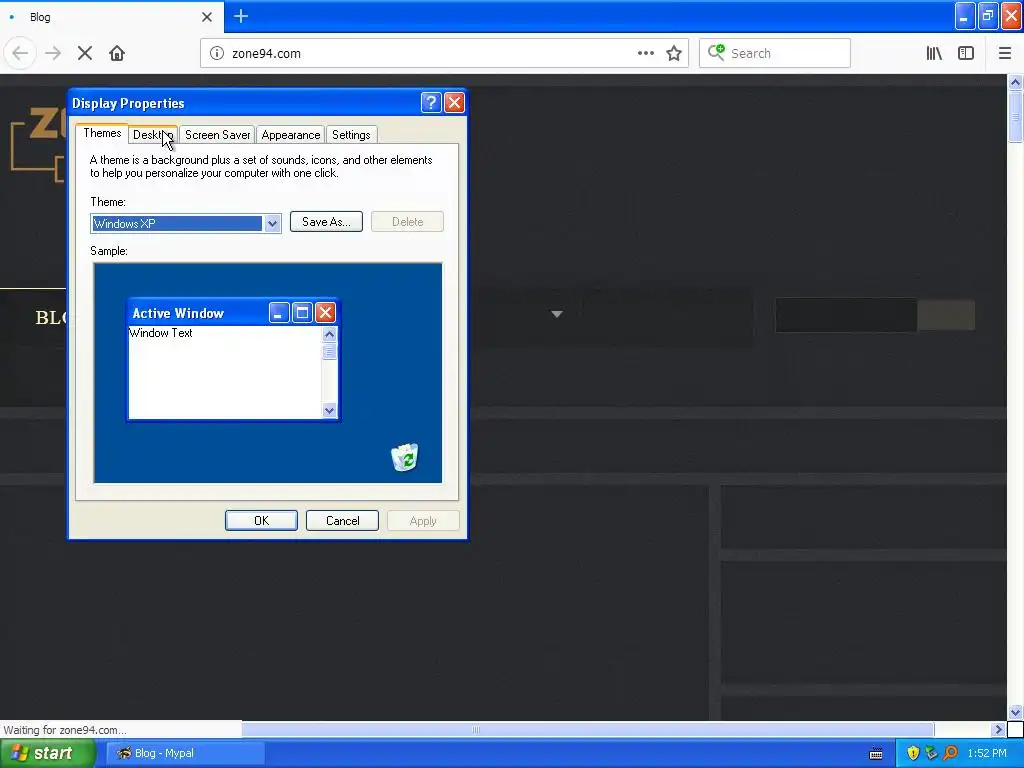Click the Recycle Bin in the sample preview
This screenshot has width=1024, height=768.
click(x=405, y=457)
